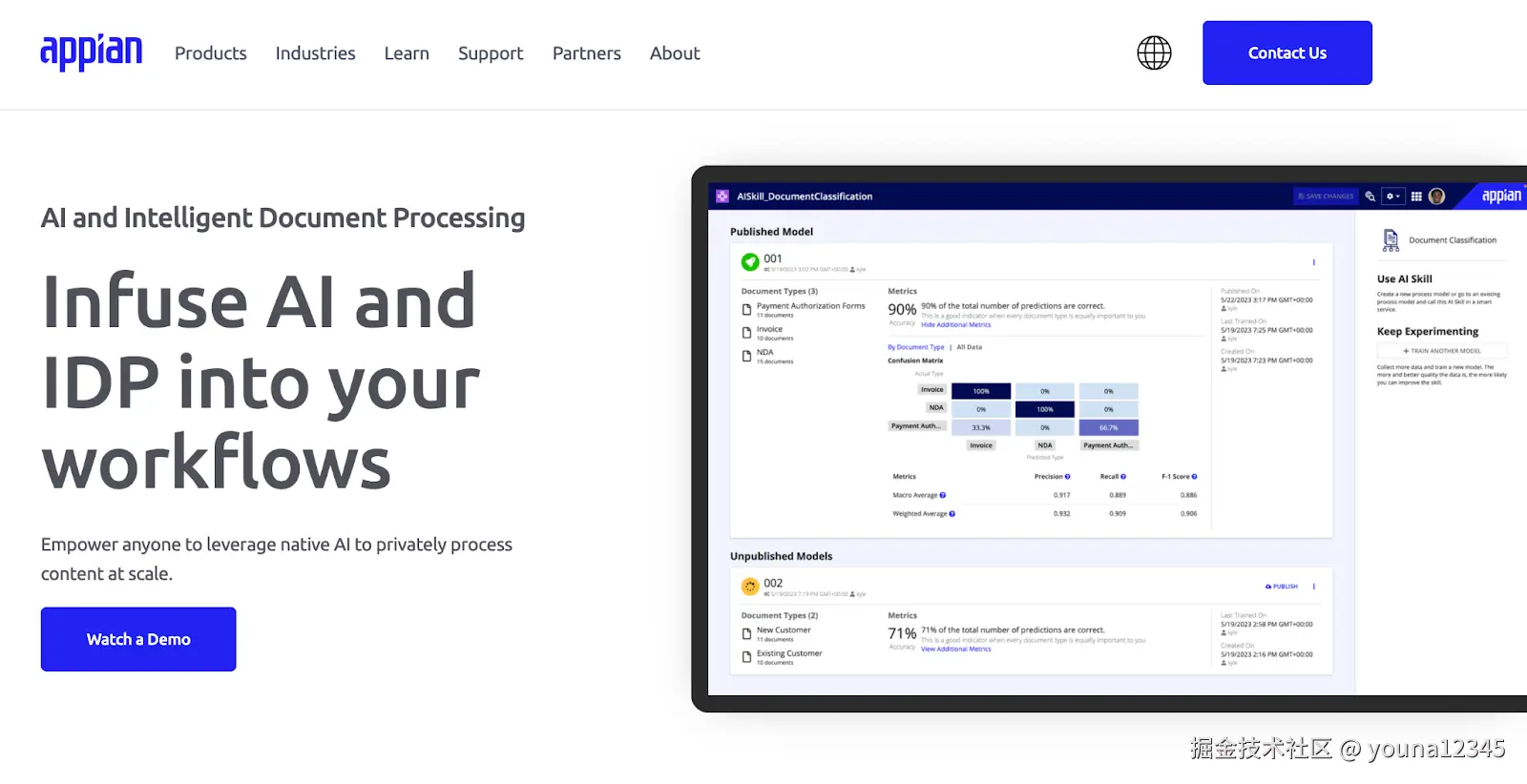This screenshot has height=784, width=1527.
Task: Click the search objects icon in demo toolbar
Action: (1370, 196)
